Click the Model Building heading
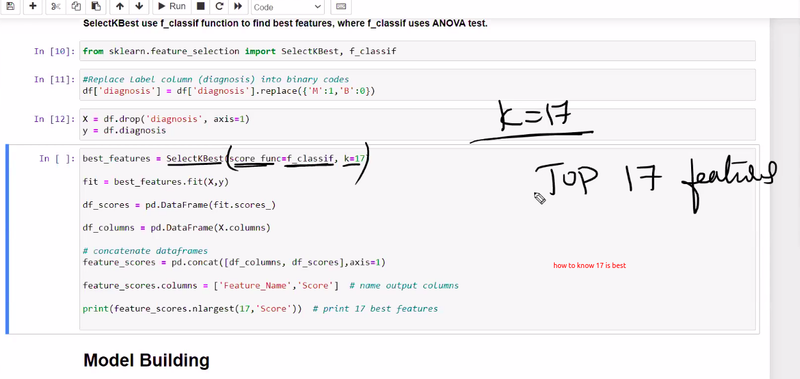 (x=146, y=361)
